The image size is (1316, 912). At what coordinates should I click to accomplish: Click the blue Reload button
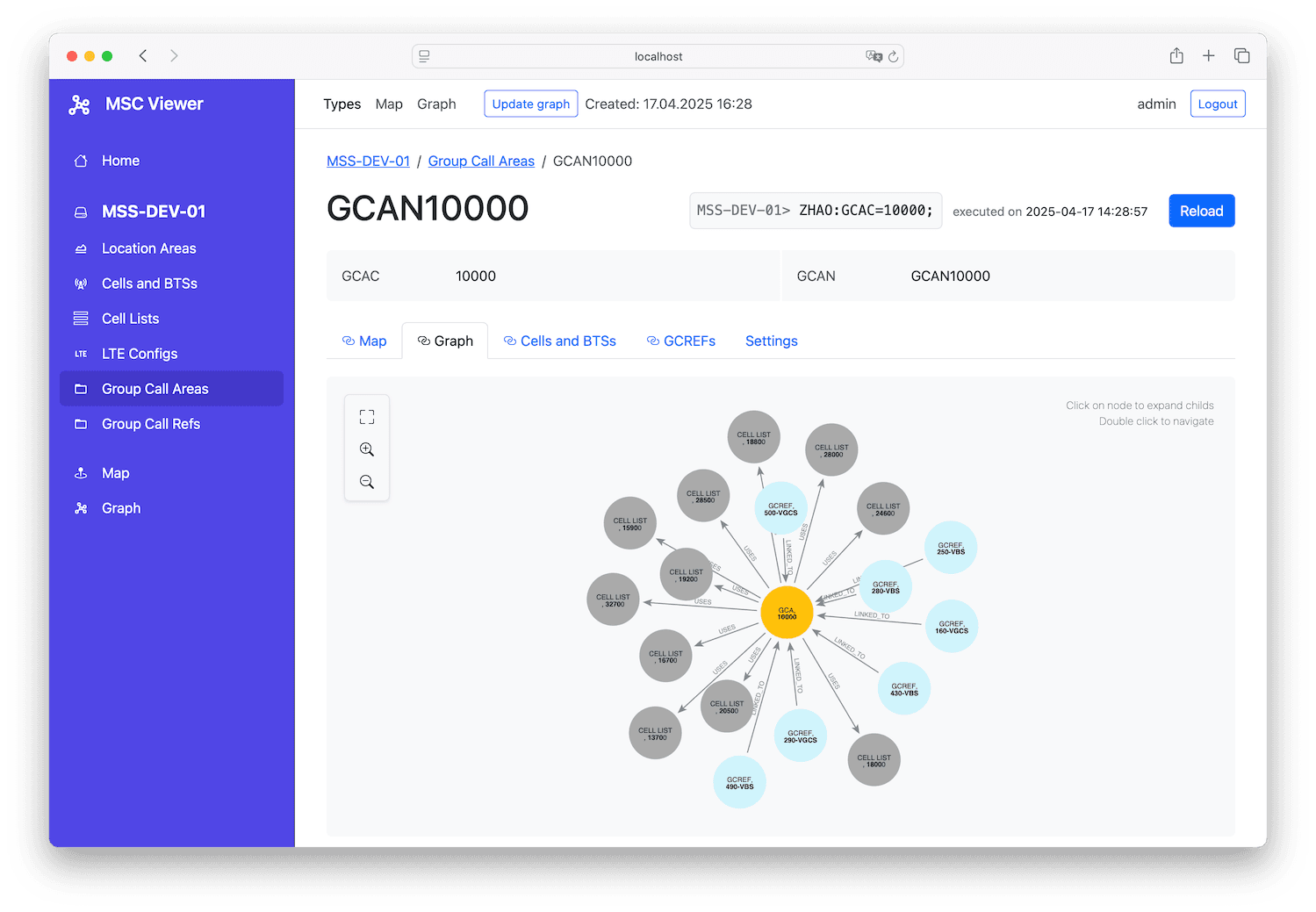click(x=1201, y=211)
